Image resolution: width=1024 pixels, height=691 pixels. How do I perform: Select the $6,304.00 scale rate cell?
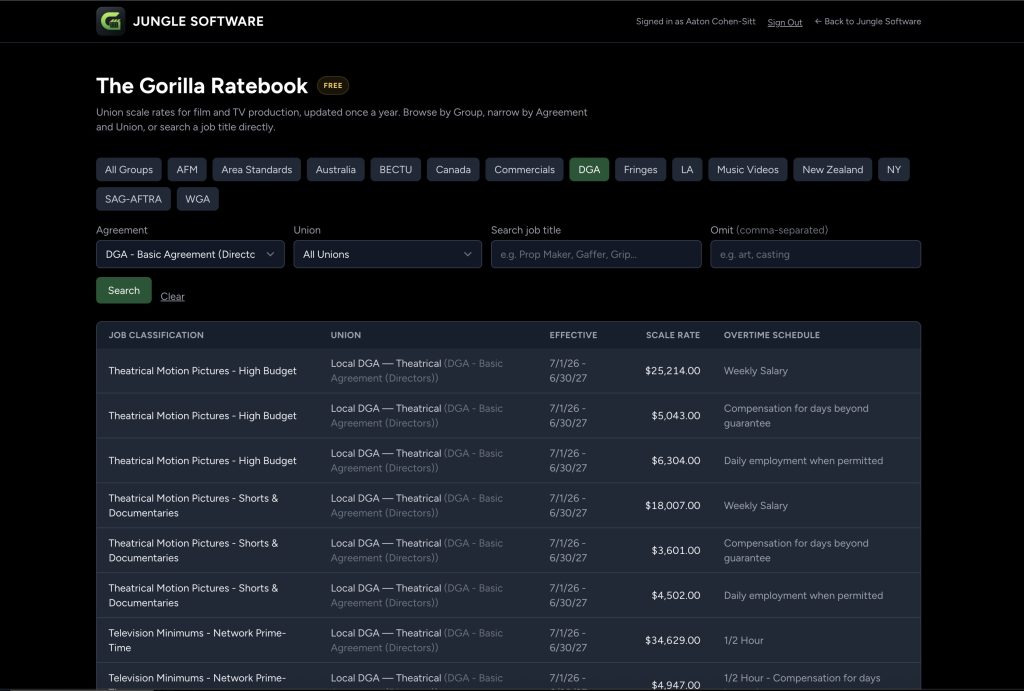point(676,460)
